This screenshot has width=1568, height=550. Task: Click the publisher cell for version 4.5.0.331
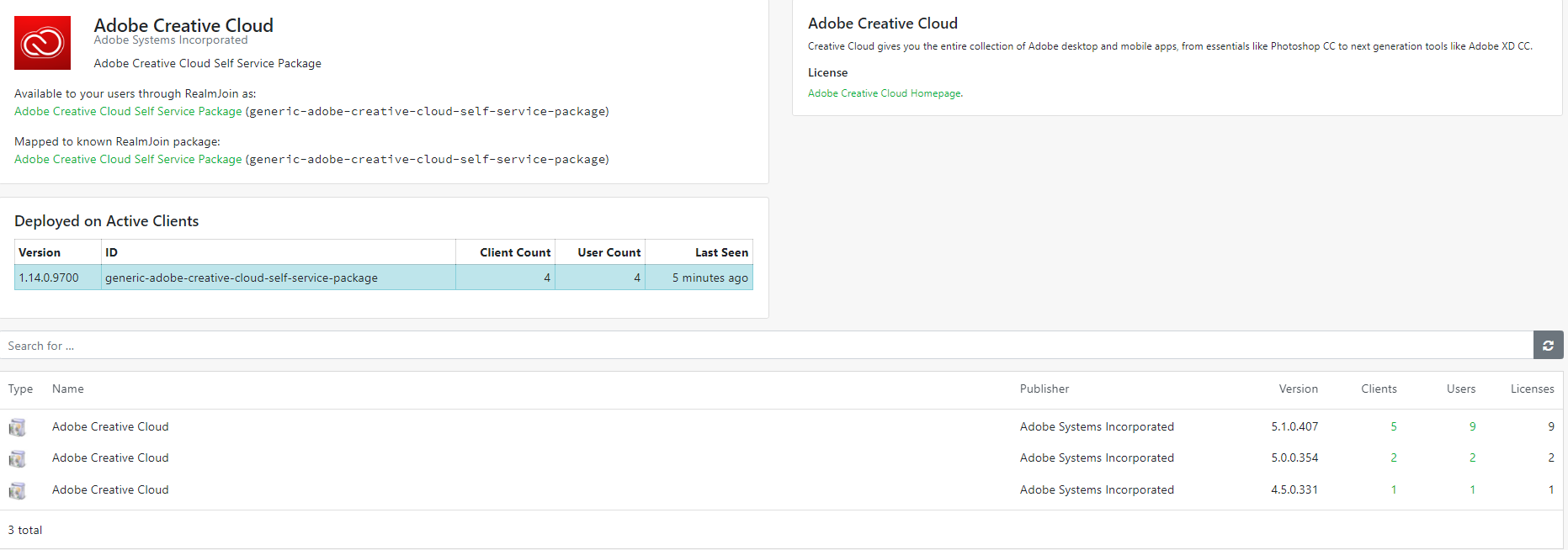click(x=1097, y=489)
